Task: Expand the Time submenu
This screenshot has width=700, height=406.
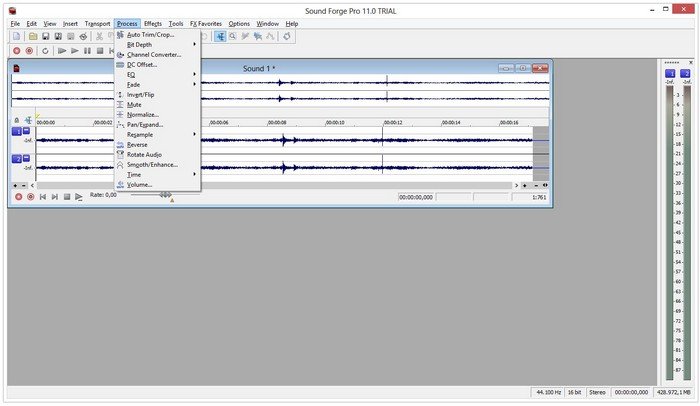Action: coord(158,175)
